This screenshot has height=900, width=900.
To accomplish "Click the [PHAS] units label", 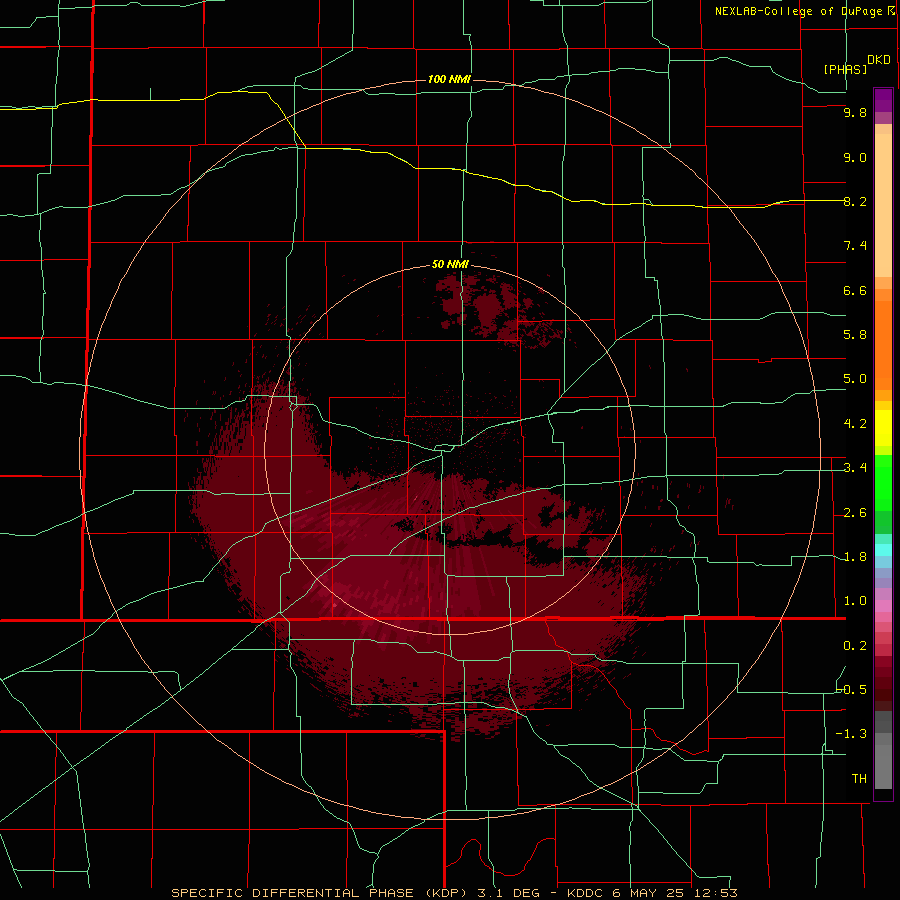I will coord(845,69).
